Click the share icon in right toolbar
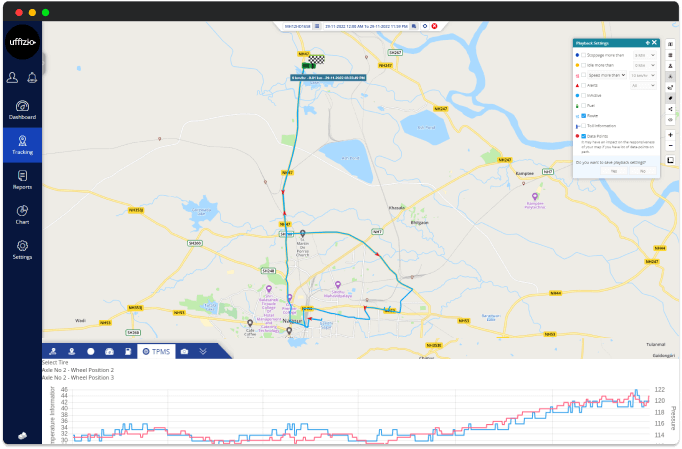The image size is (682, 449). pyautogui.click(x=670, y=109)
